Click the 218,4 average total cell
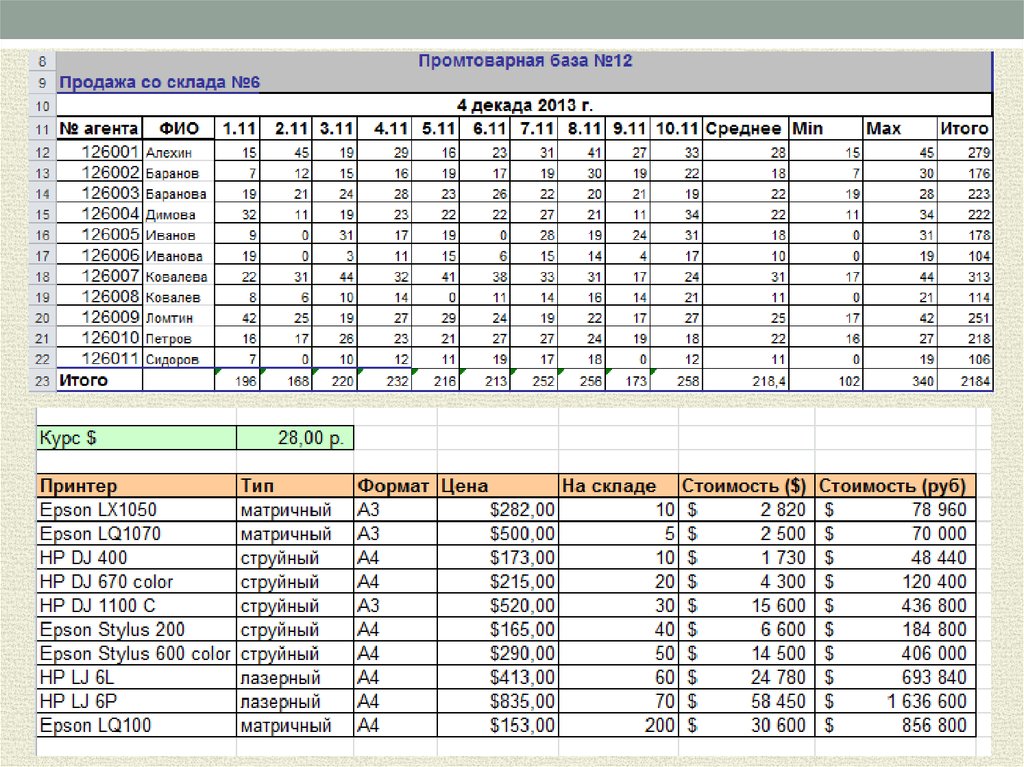 pyautogui.click(x=744, y=381)
